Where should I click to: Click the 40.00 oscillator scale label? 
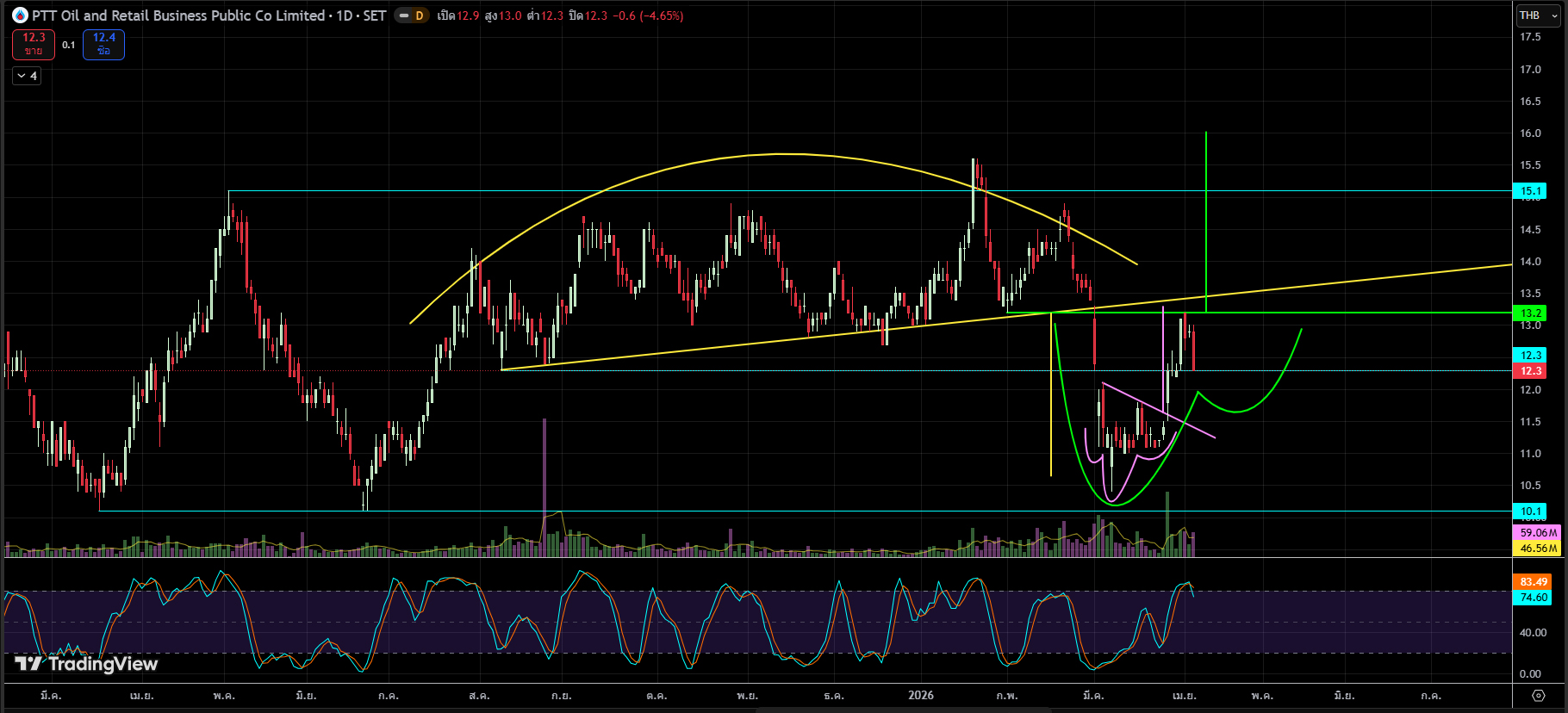[1533, 633]
